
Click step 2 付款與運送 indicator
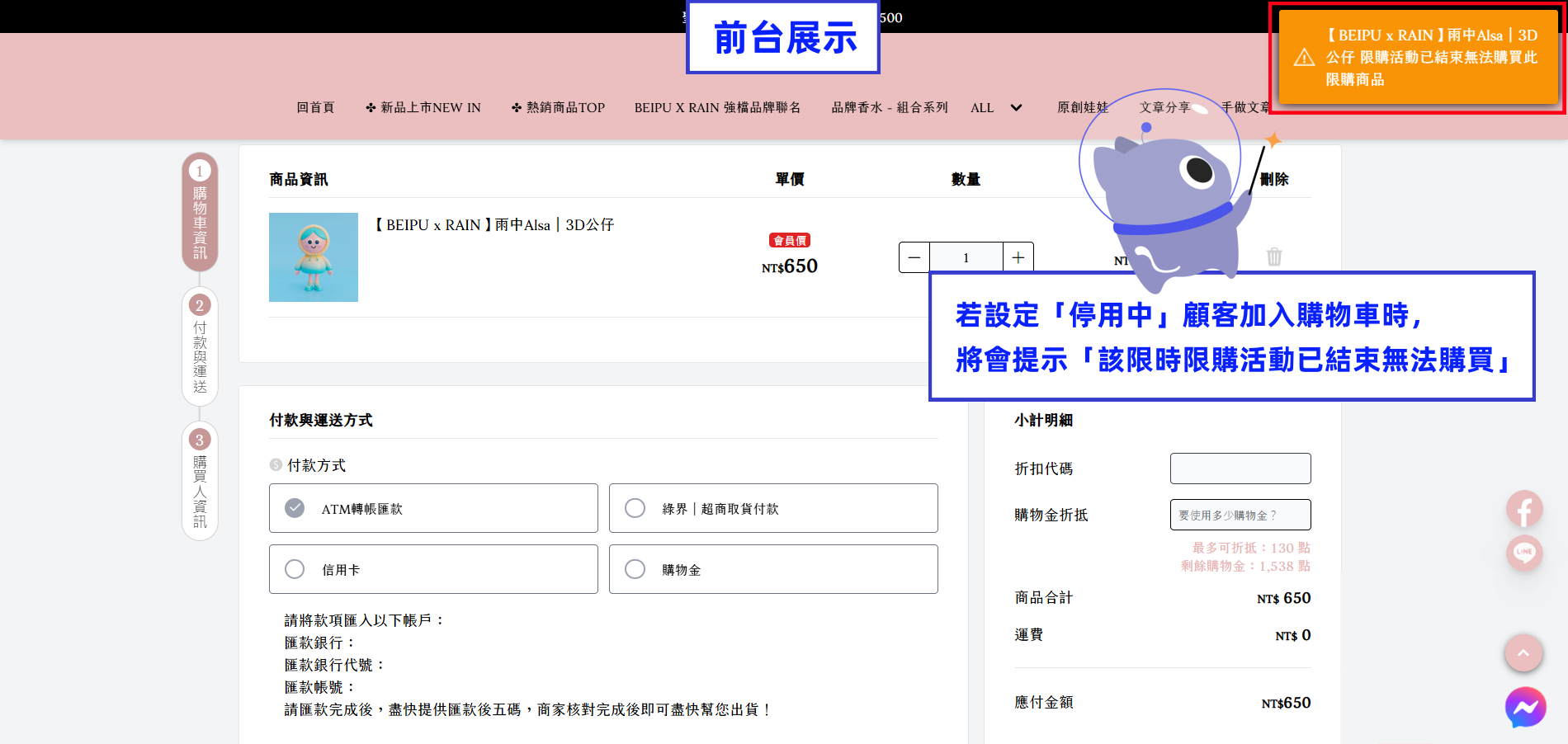200,346
